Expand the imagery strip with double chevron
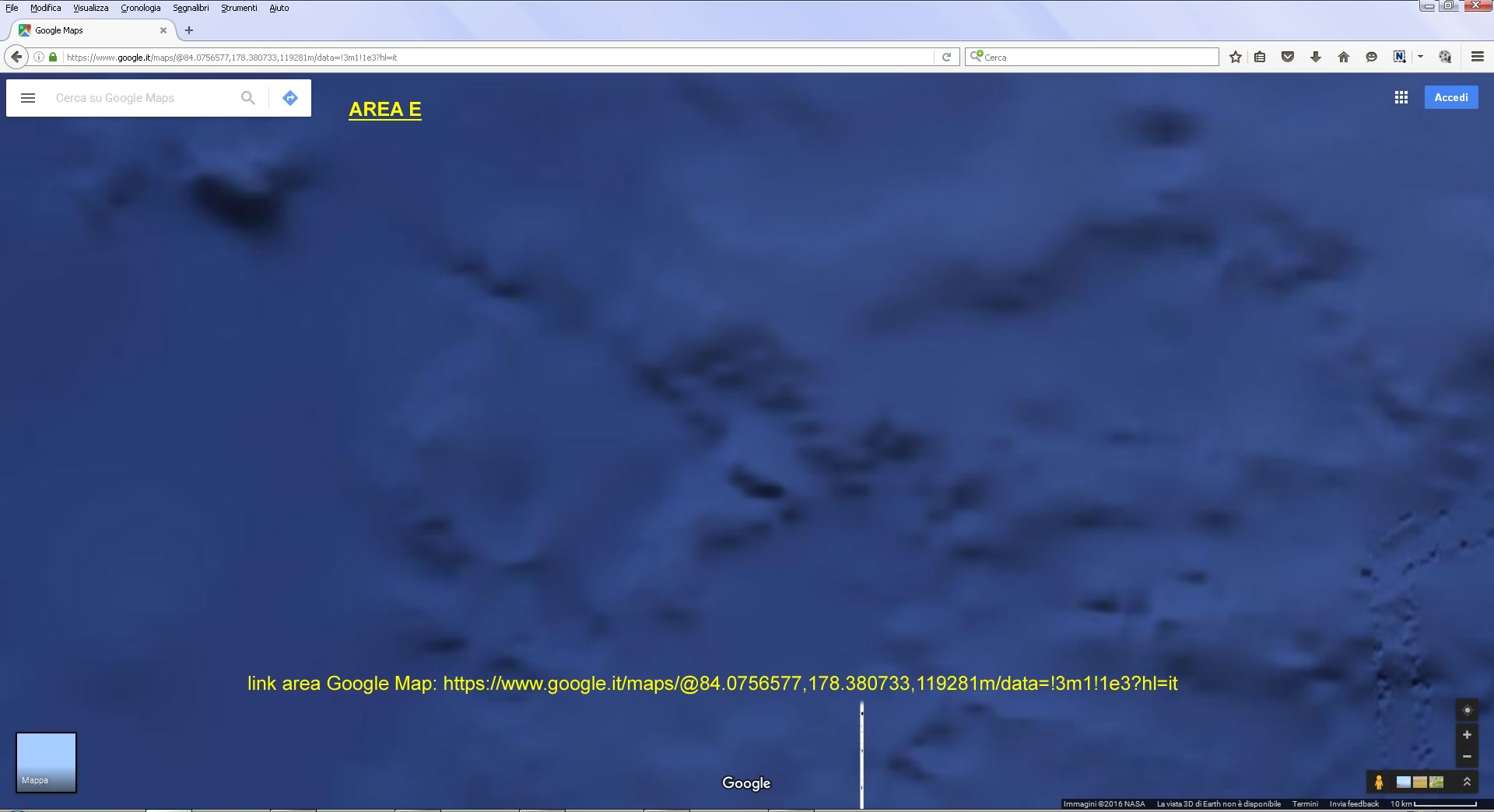1494x812 pixels. tap(1467, 782)
